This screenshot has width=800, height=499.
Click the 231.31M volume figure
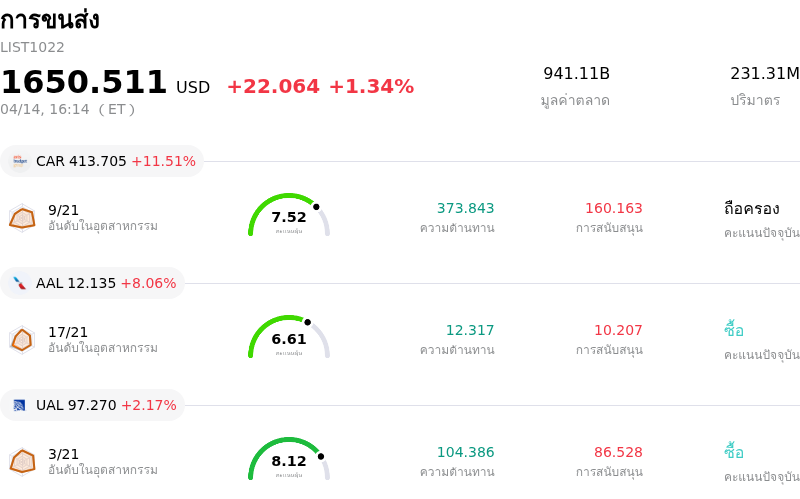(764, 74)
